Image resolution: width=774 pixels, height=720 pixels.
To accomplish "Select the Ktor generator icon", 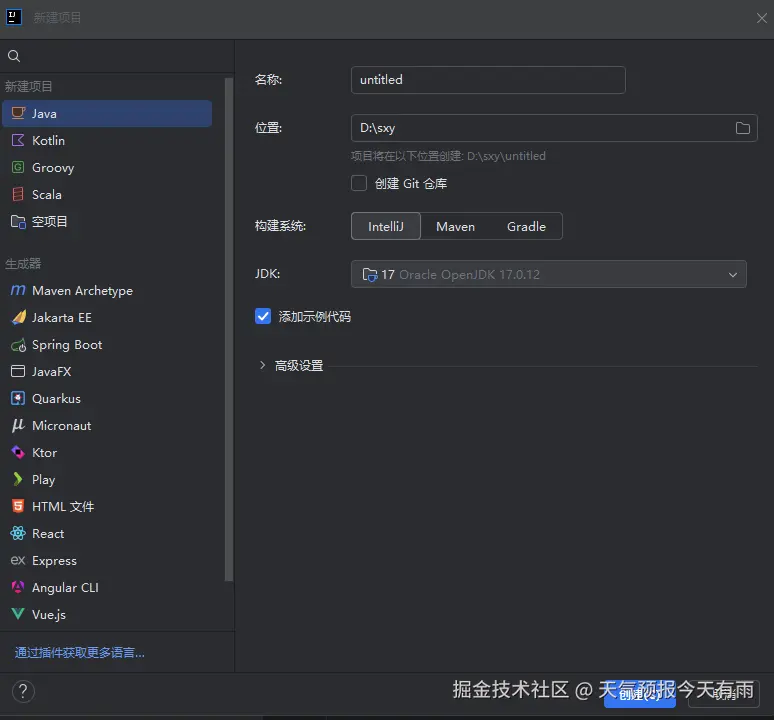I will 18,452.
